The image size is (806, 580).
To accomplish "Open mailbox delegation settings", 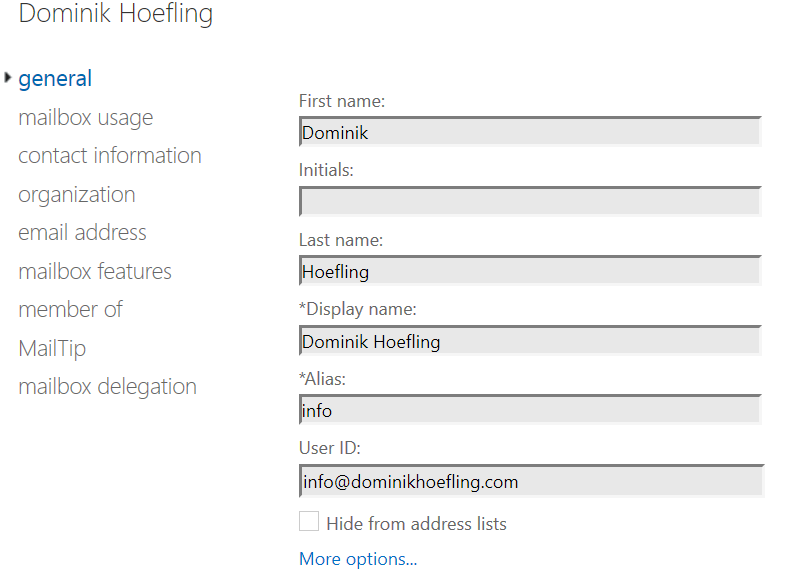I will (107, 386).
